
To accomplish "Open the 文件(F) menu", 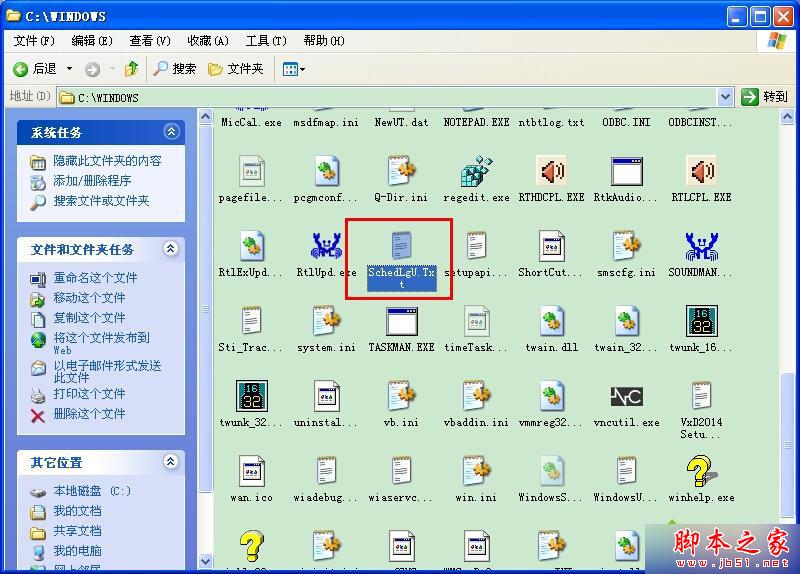I will click(34, 41).
